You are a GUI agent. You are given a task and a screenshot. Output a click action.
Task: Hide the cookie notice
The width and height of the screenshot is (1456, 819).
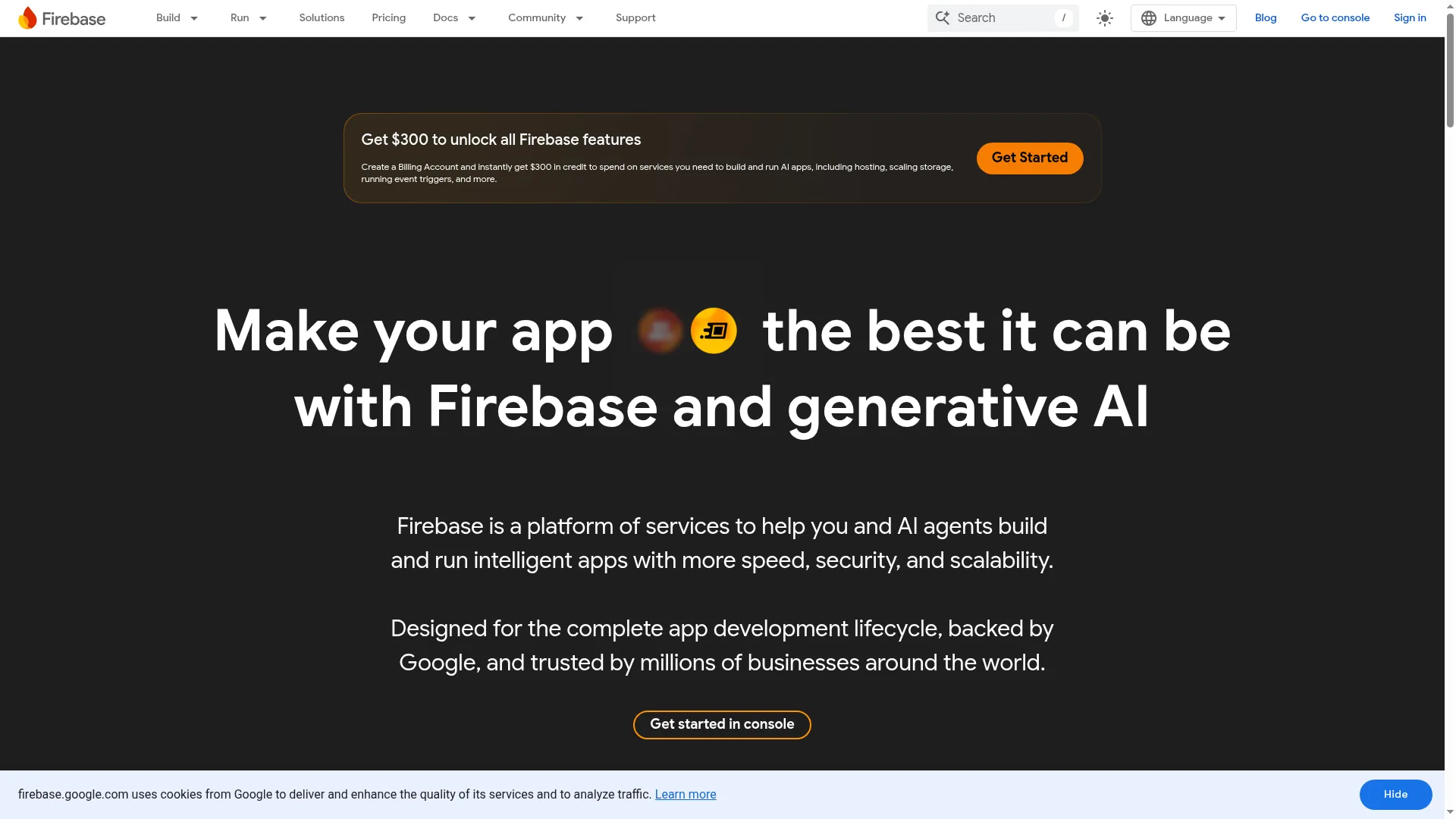[x=1395, y=795]
